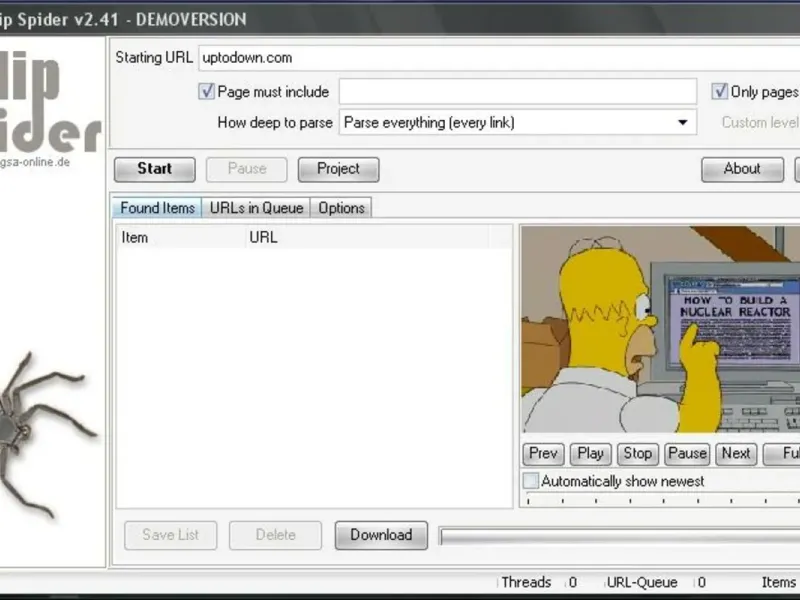This screenshot has width=800, height=600.
Task: Click the download progress bar
Action: (x=619, y=536)
